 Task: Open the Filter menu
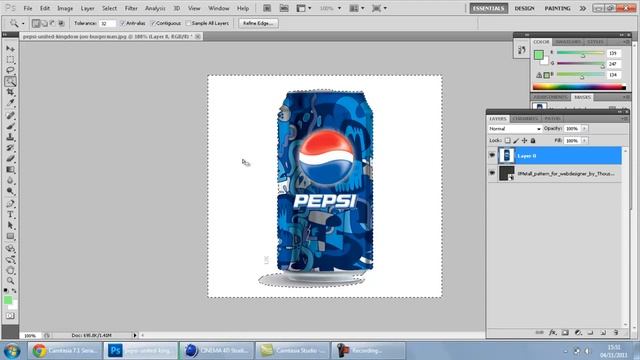tap(131, 8)
